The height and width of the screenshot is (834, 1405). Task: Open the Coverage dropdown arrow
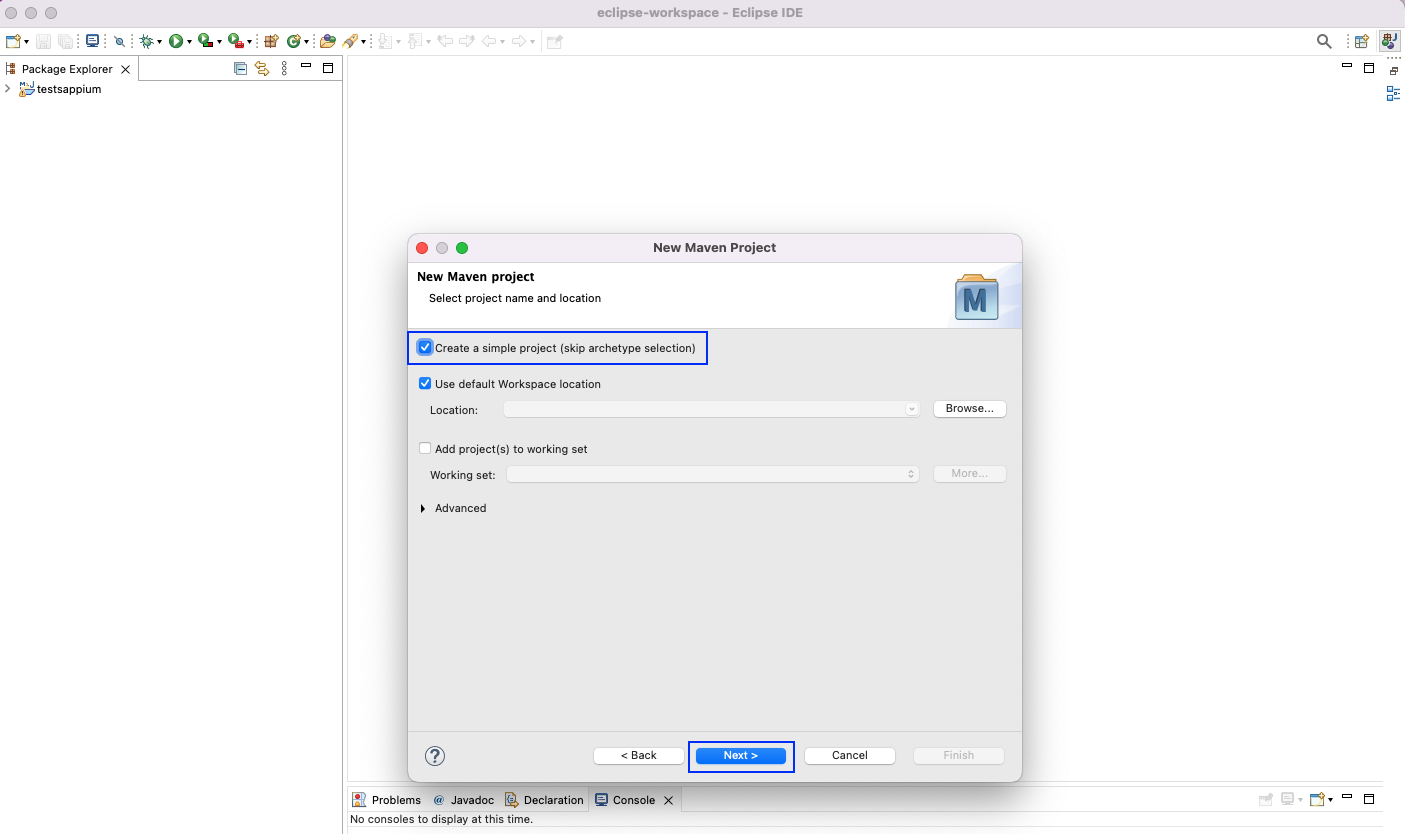point(219,42)
